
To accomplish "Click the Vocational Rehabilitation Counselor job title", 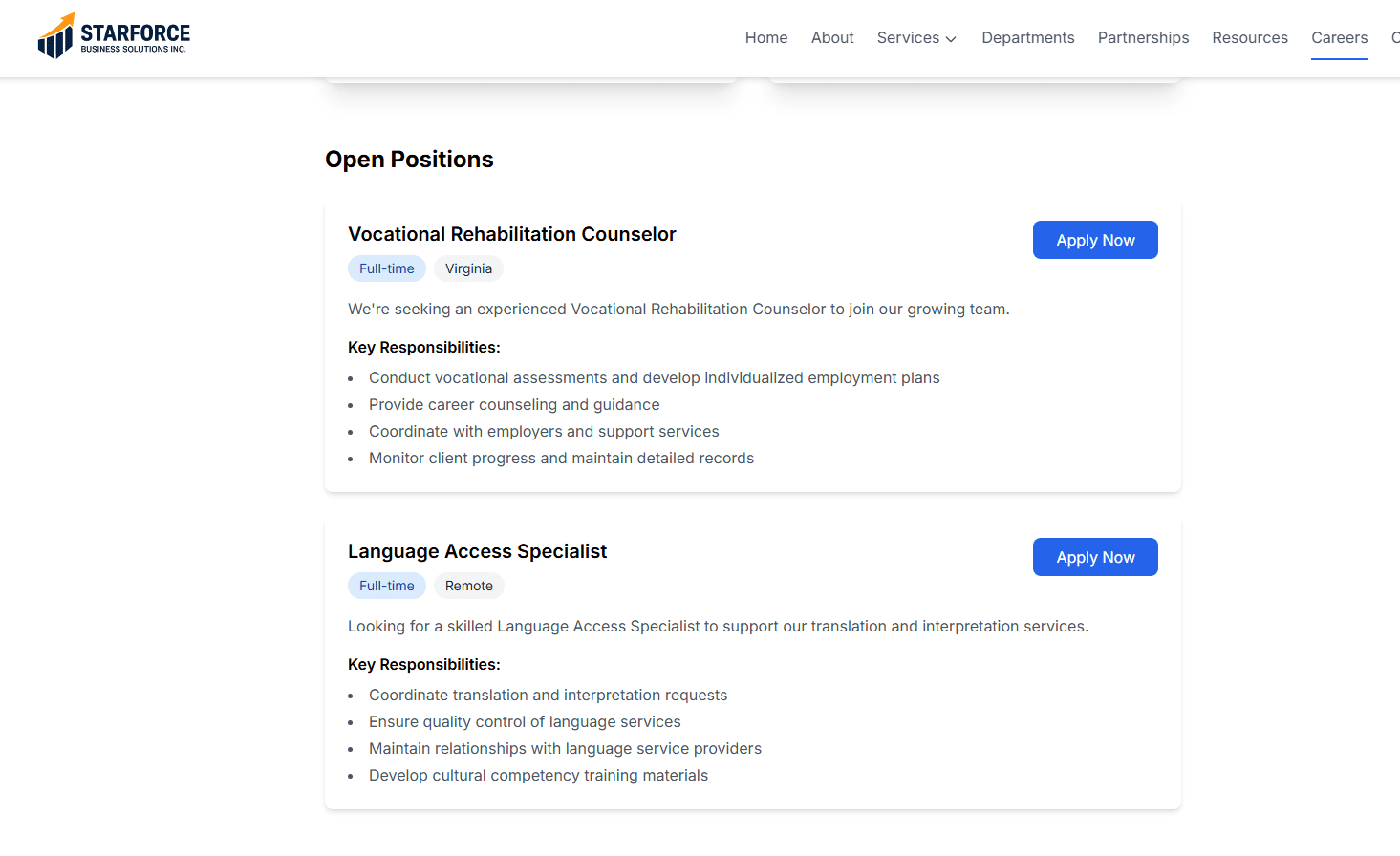I will [x=511, y=234].
